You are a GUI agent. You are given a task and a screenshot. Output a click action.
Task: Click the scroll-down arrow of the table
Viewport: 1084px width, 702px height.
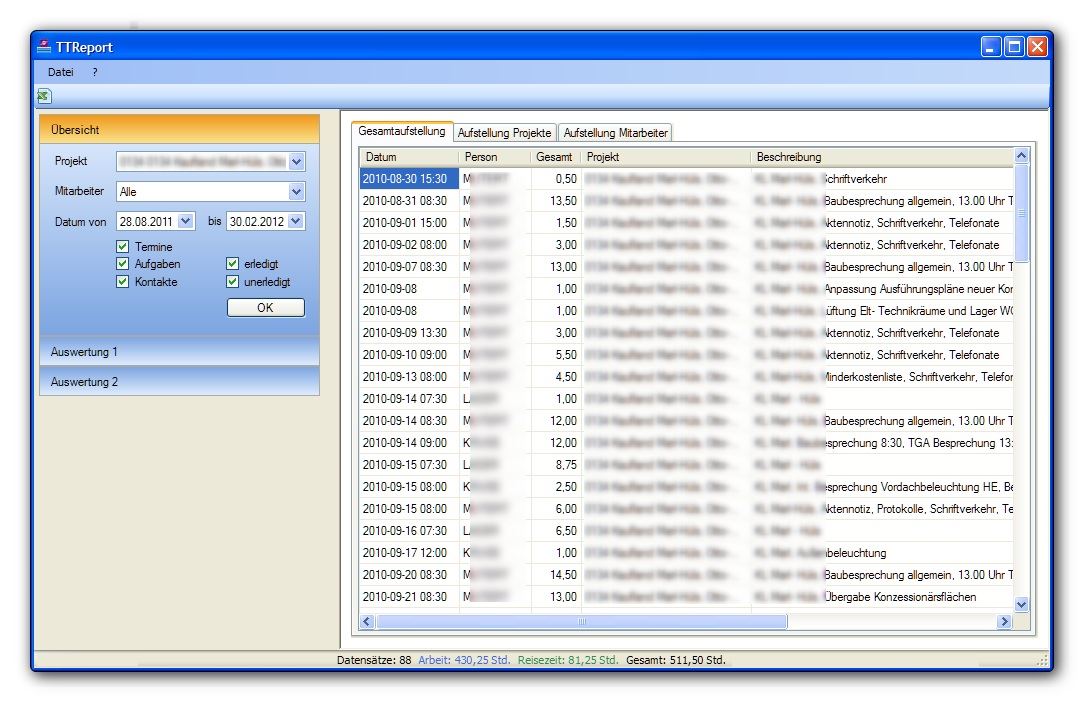click(x=1021, y=604)
